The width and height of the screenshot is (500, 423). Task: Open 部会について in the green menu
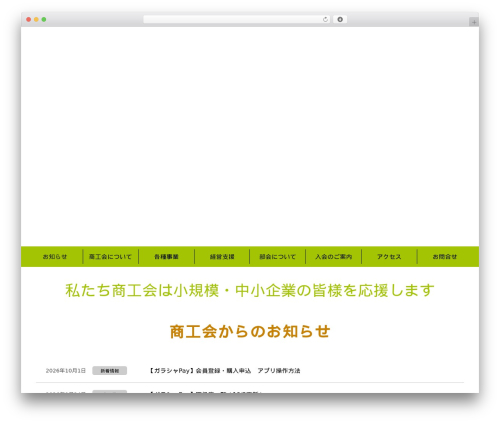(x=278, y=257)
